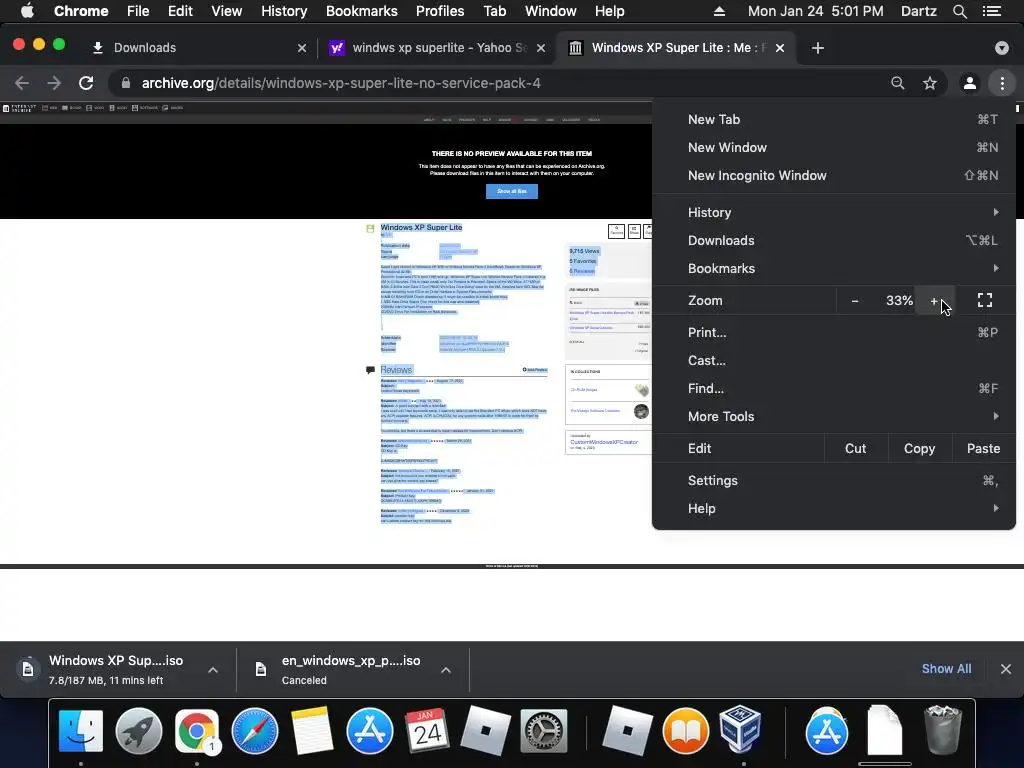Screen dimensions: 1024x768
Task: Open Settings from the Chrome menu
Action: coord(834,481)
